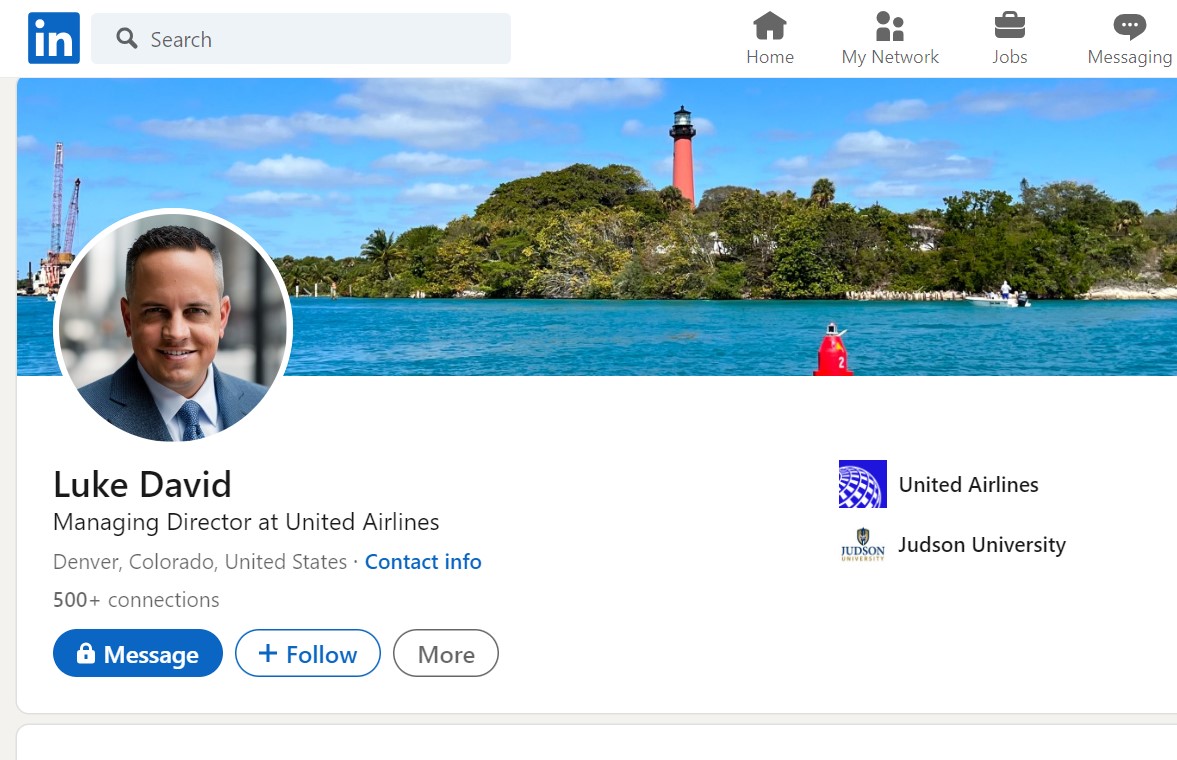
Task: Open the lighthouse cover banner image
Action: click(700, 220)
